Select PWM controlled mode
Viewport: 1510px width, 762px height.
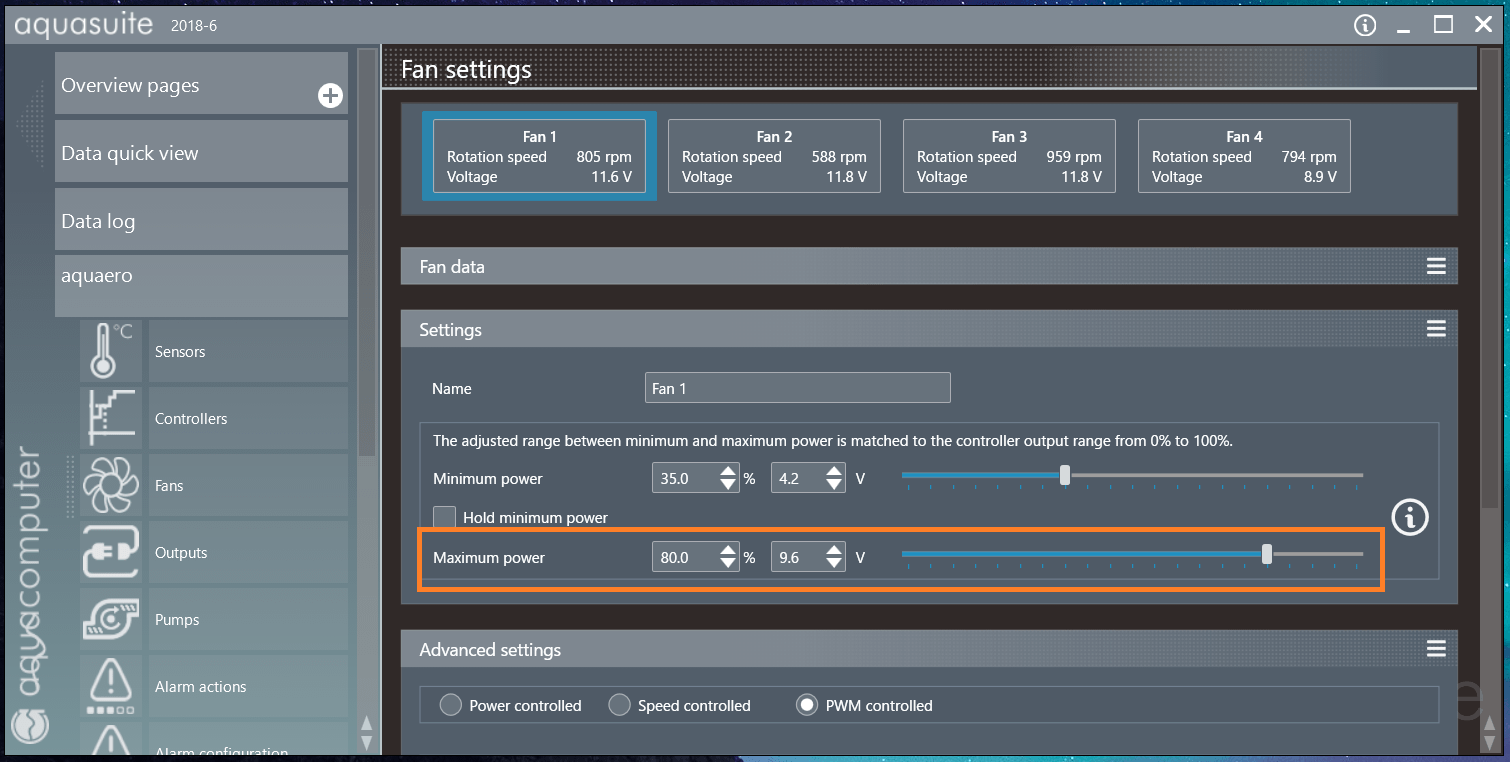807,705
